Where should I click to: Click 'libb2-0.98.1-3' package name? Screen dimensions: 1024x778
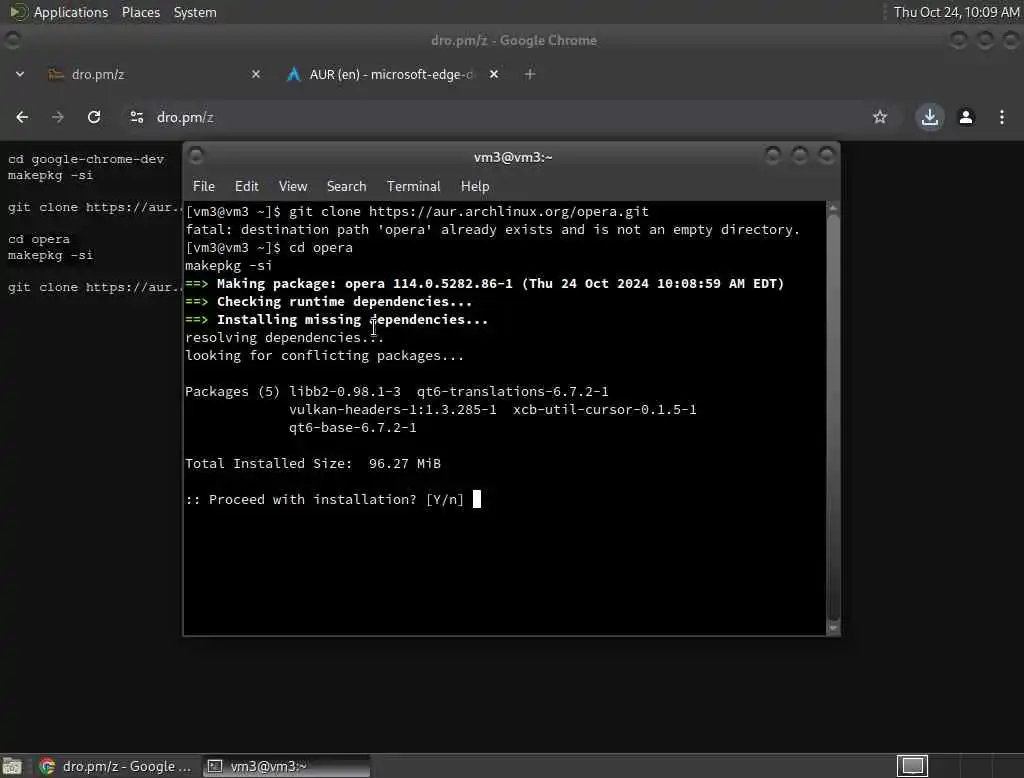pyautogui.click(x=345, y=392)
